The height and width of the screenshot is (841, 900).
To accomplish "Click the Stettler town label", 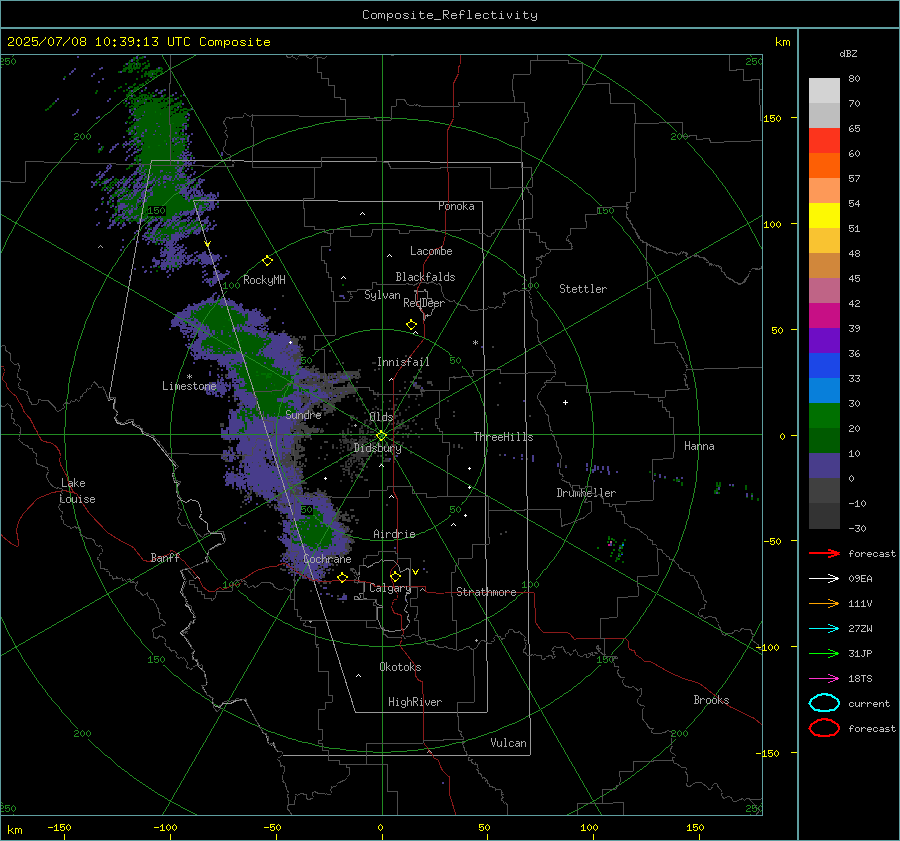I will [x=583, y=289].
